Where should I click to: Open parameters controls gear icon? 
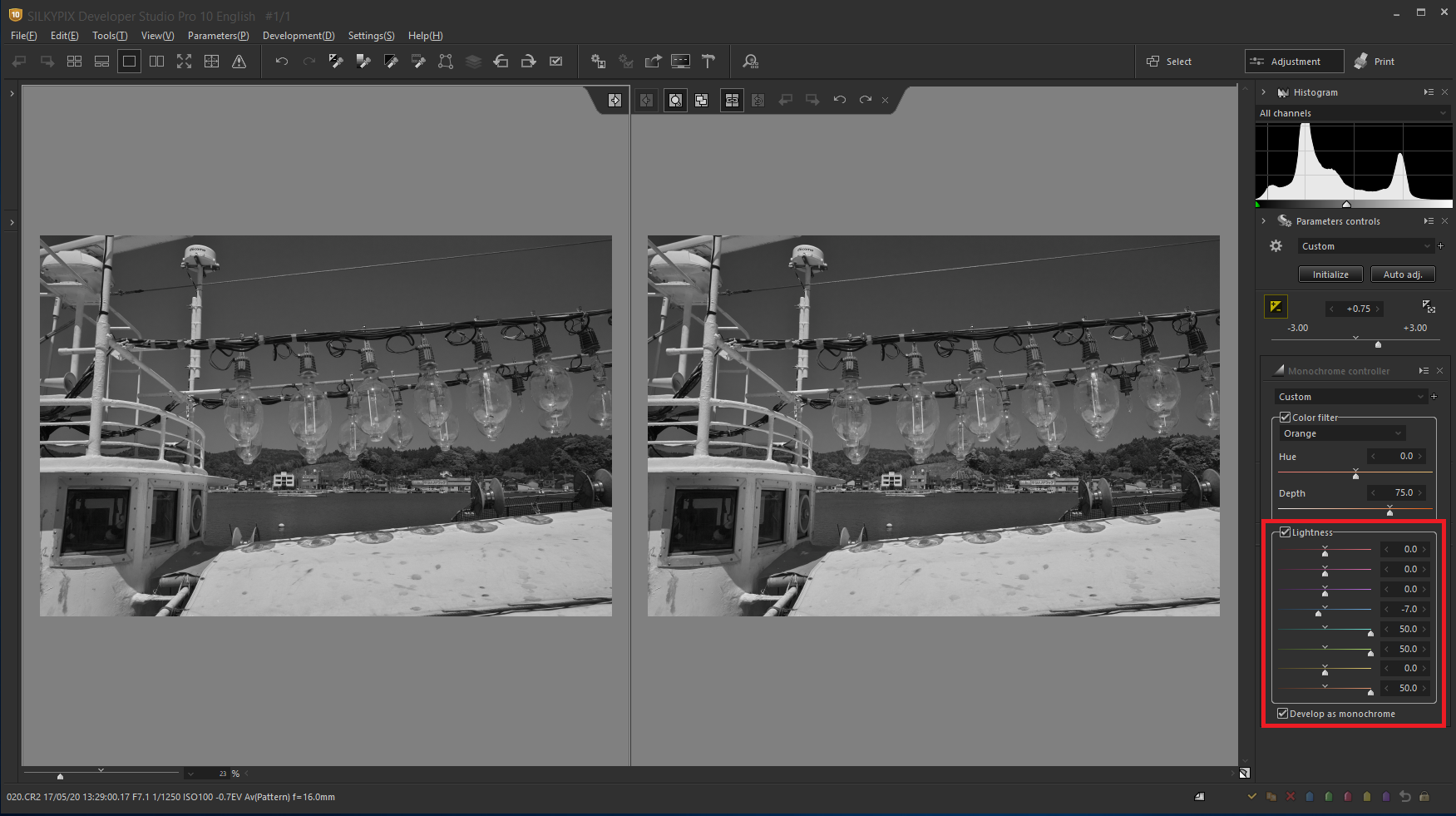1276,246
